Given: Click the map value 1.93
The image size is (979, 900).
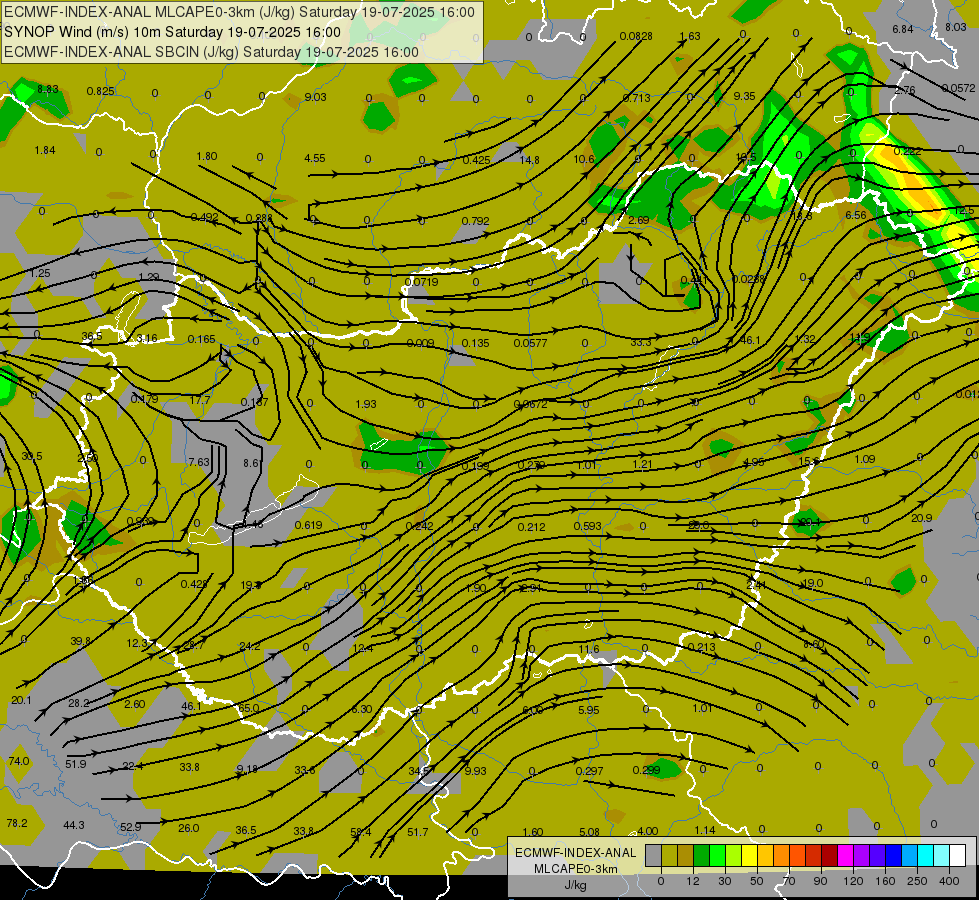Looking at the screenshot, I should tap(366, 404).
